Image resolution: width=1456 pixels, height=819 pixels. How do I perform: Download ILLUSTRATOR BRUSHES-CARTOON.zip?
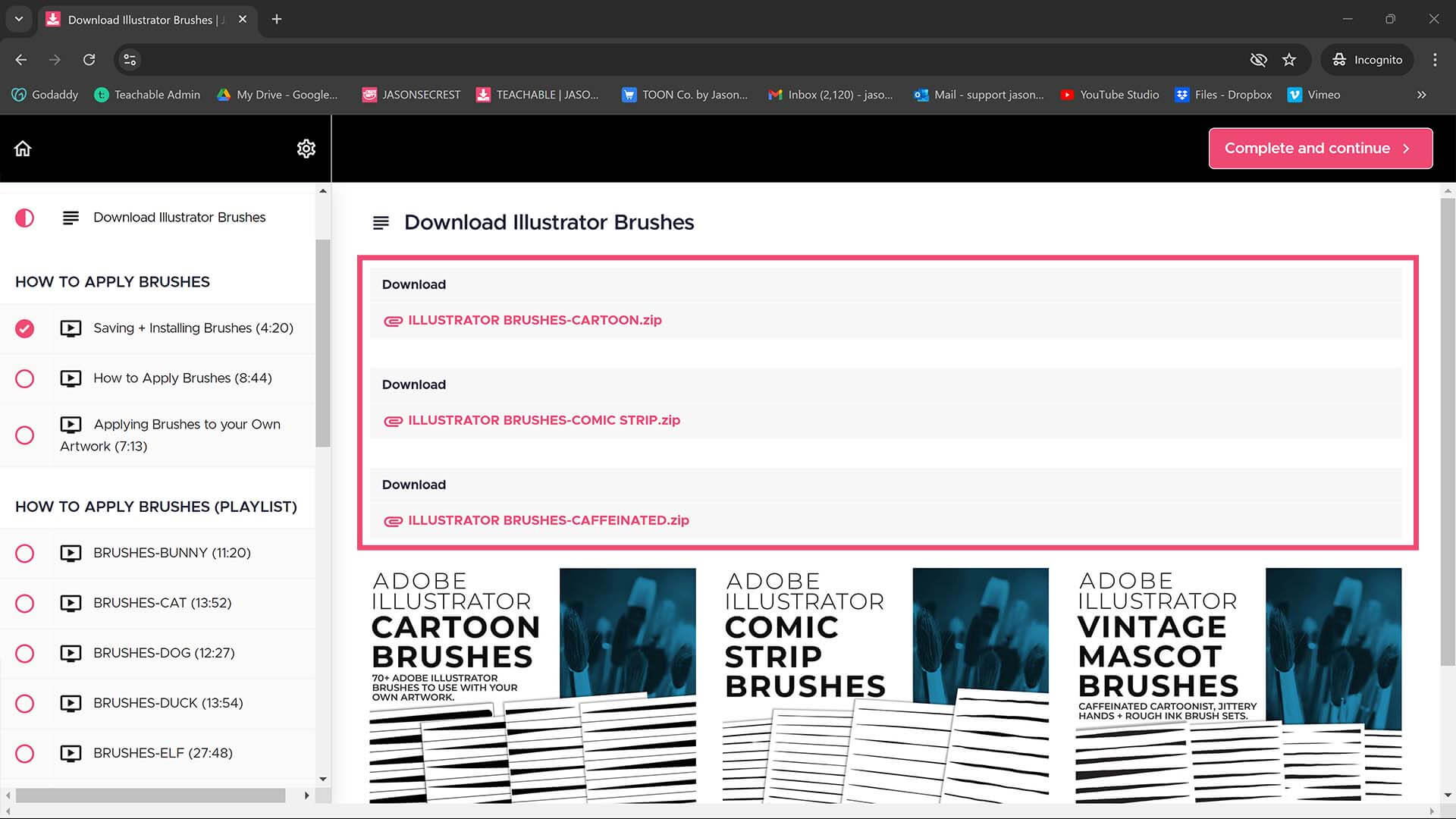coord(535,320)
